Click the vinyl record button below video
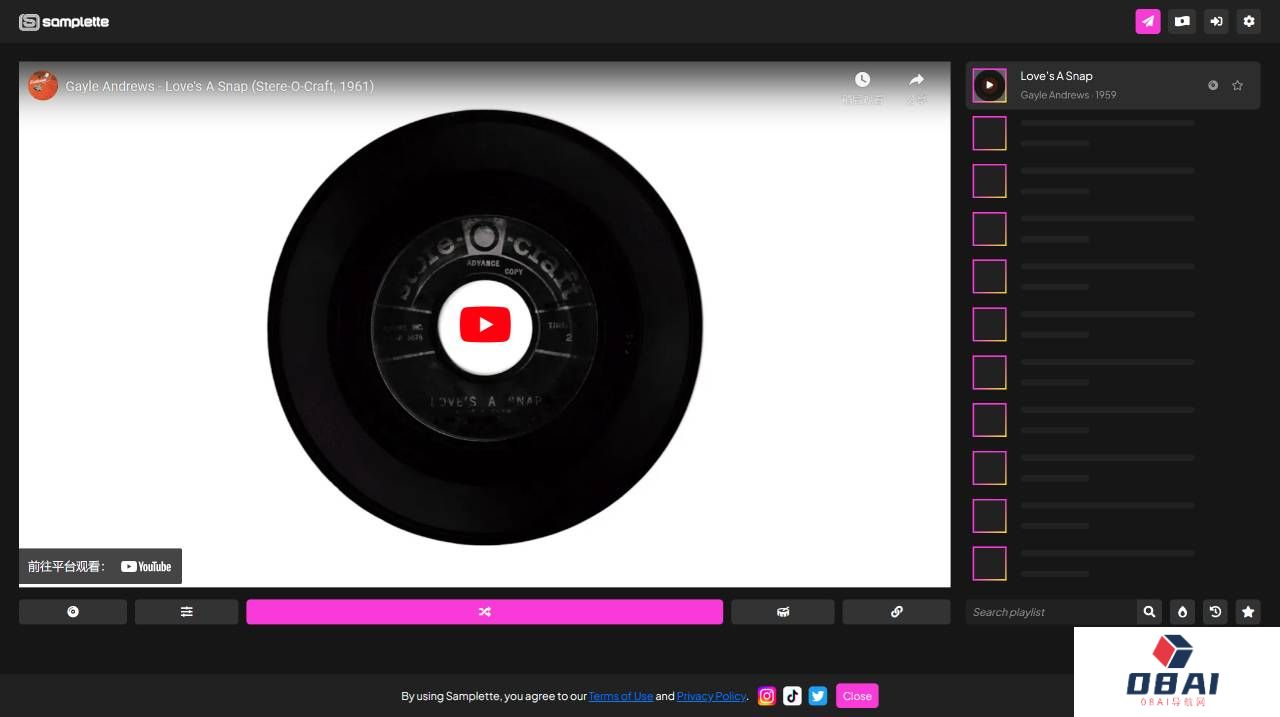This screenshot has height=717, width=1280. coord(73,612)
